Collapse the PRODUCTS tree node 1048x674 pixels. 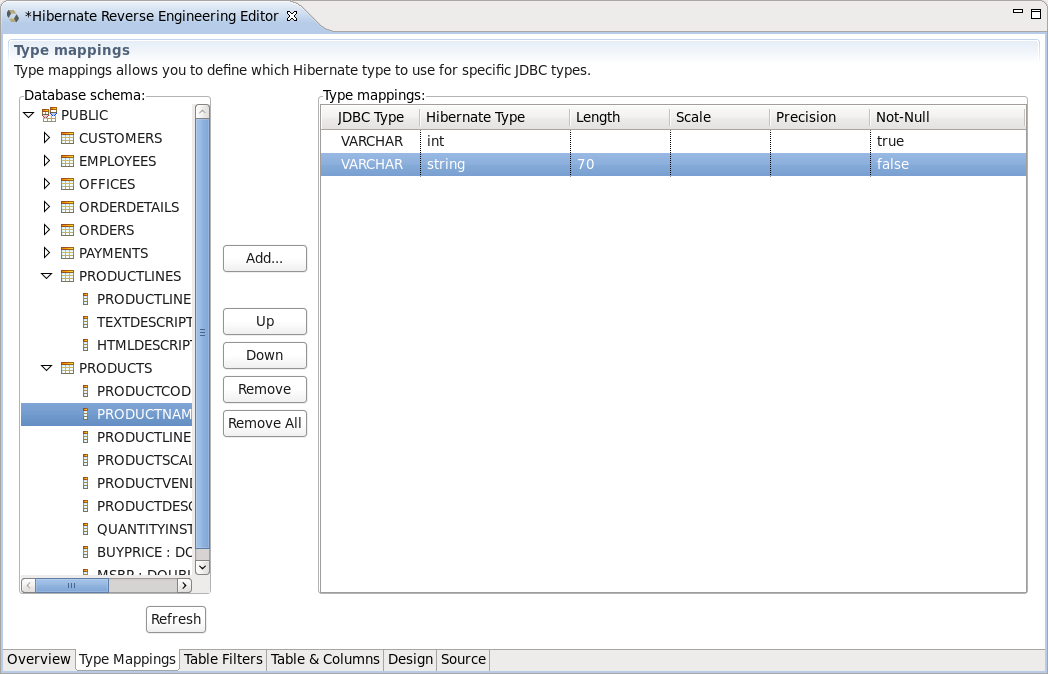pyautogui.click(x=46, y=368)
